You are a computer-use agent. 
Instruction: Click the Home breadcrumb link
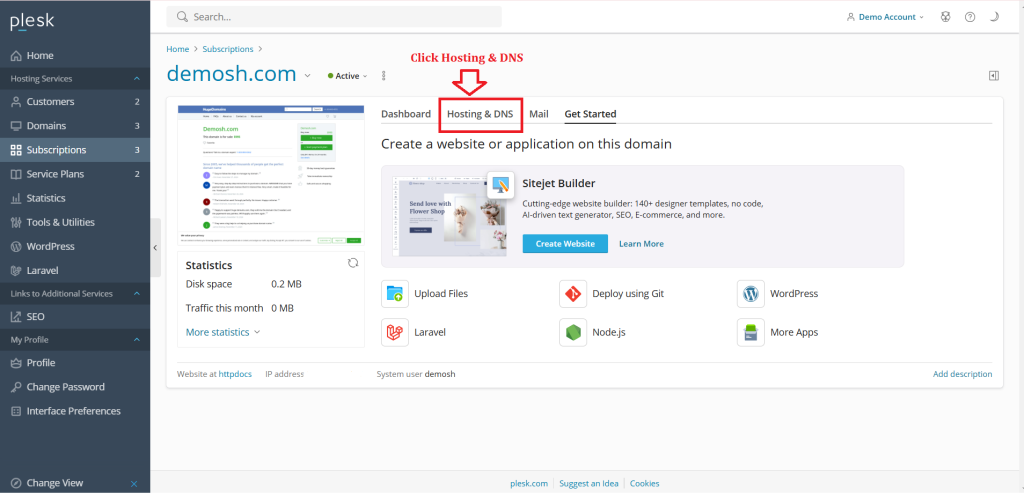click(178, 49)
